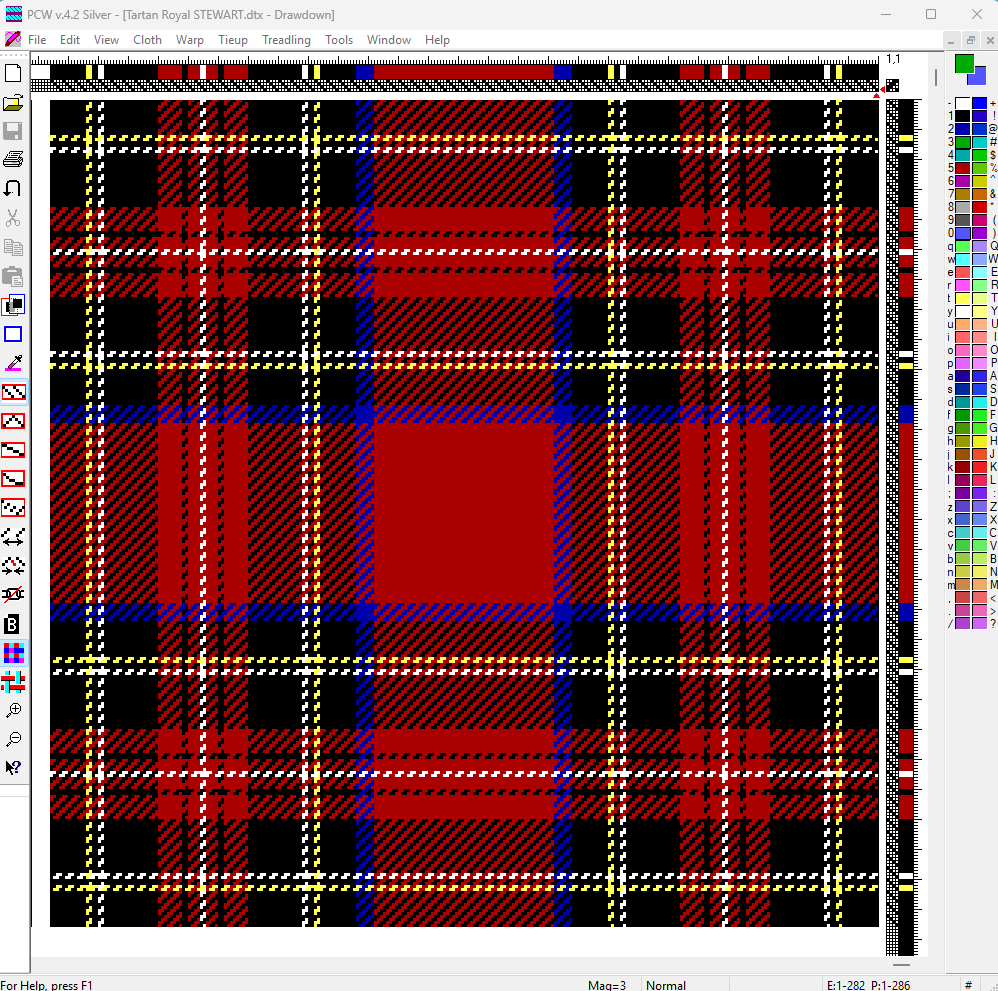Pick the green swatch labeled 3
Image resolution: width=998 pixels, height=991 pixels.
(962, 142)
